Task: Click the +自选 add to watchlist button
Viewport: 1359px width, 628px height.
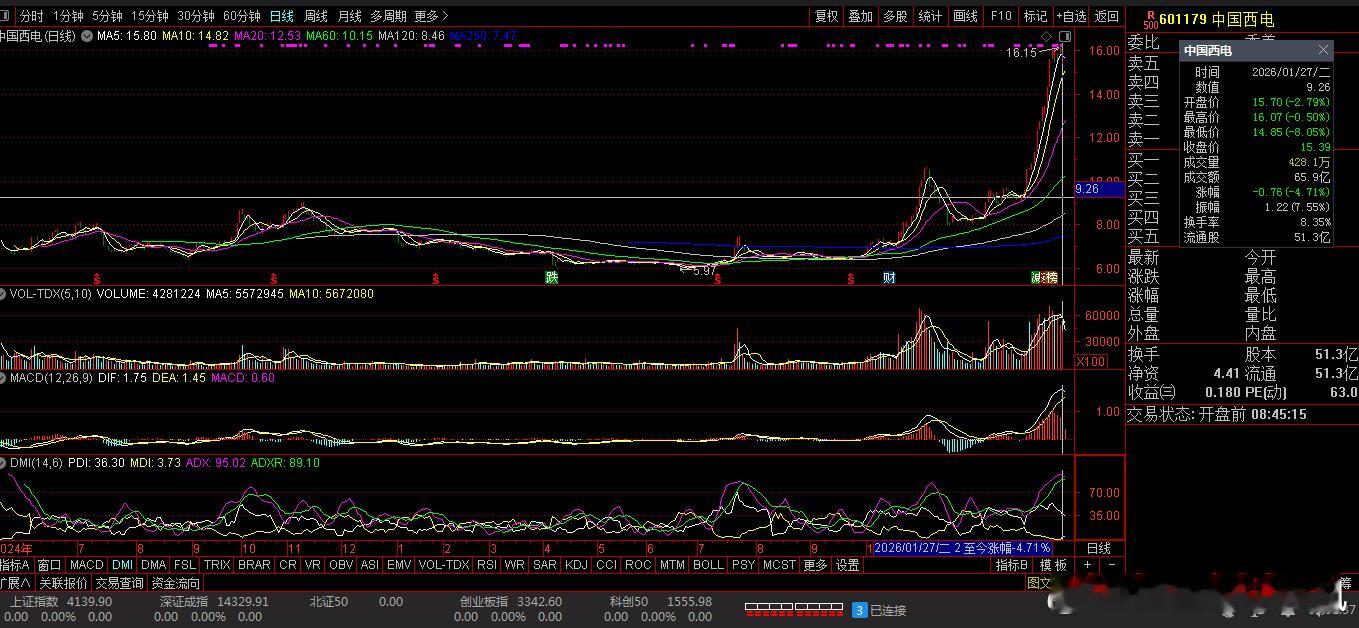Action: tap(1071, 16)
